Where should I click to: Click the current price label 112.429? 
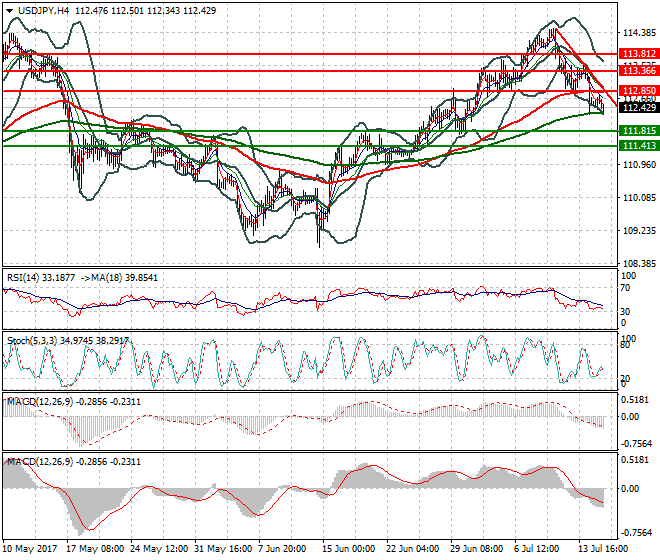pyautogui.click(x=639, y=107)
